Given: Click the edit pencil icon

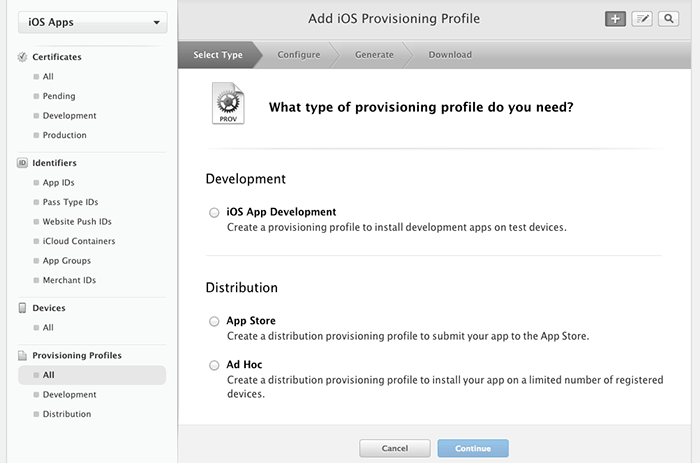Looking at the screenshot, I should point(642,19).
